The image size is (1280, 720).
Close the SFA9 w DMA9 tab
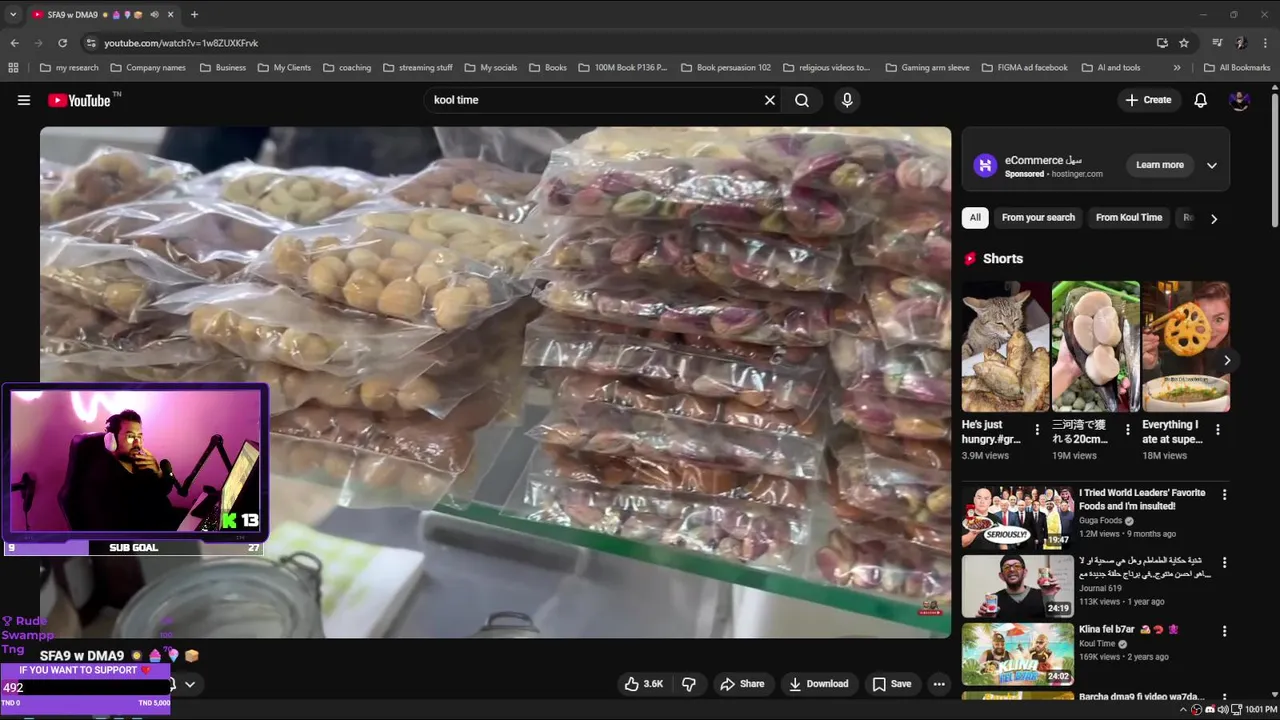(x=171, y=15)
